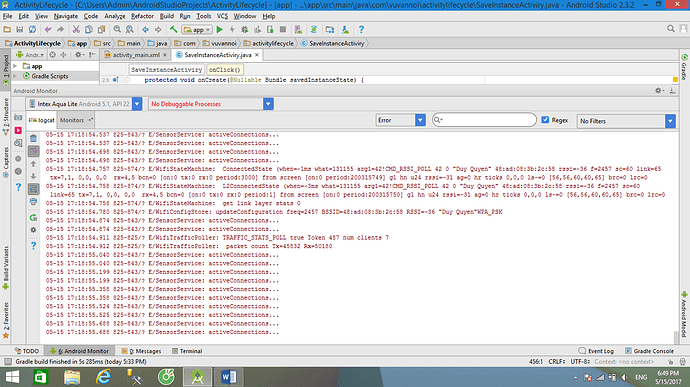This screenshot has height=387, width=690.
Task: Run the app with green play button
Action: pyautogui.click(x=220, y=29)
